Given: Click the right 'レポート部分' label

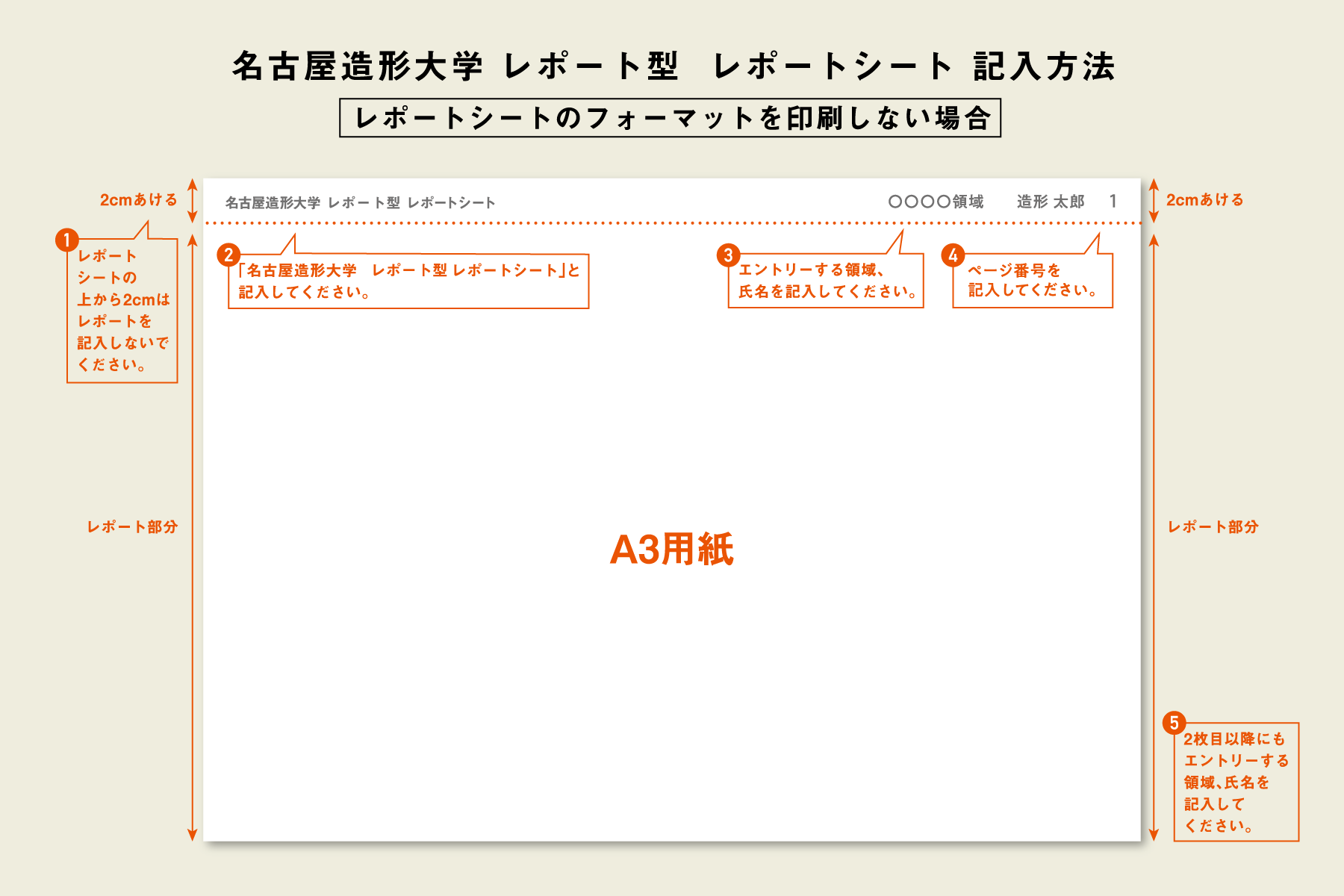Looking at the screenshot, I should click(1213, 526).
